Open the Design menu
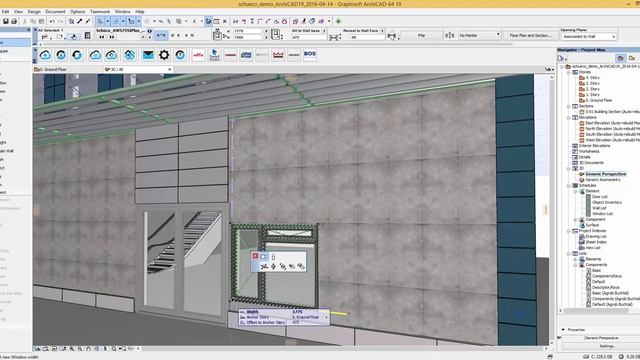 [x=34, y=12]
